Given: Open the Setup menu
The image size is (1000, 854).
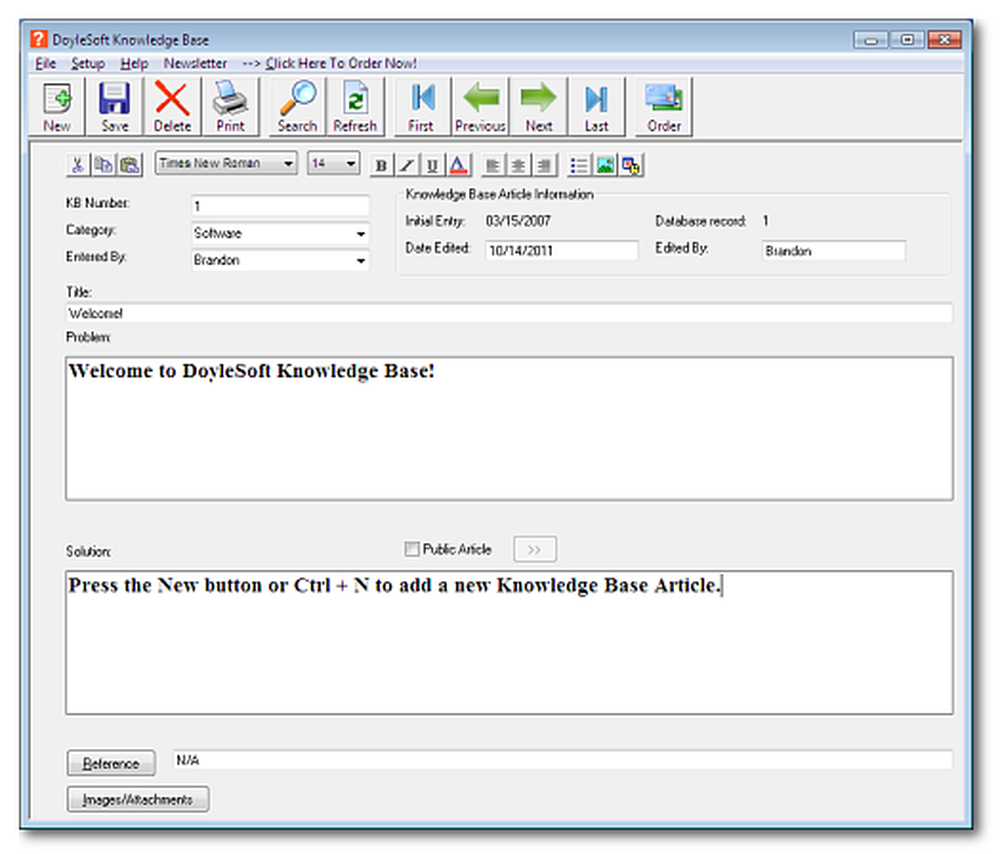Looking at the screenshot, I should tap(88, 63).
